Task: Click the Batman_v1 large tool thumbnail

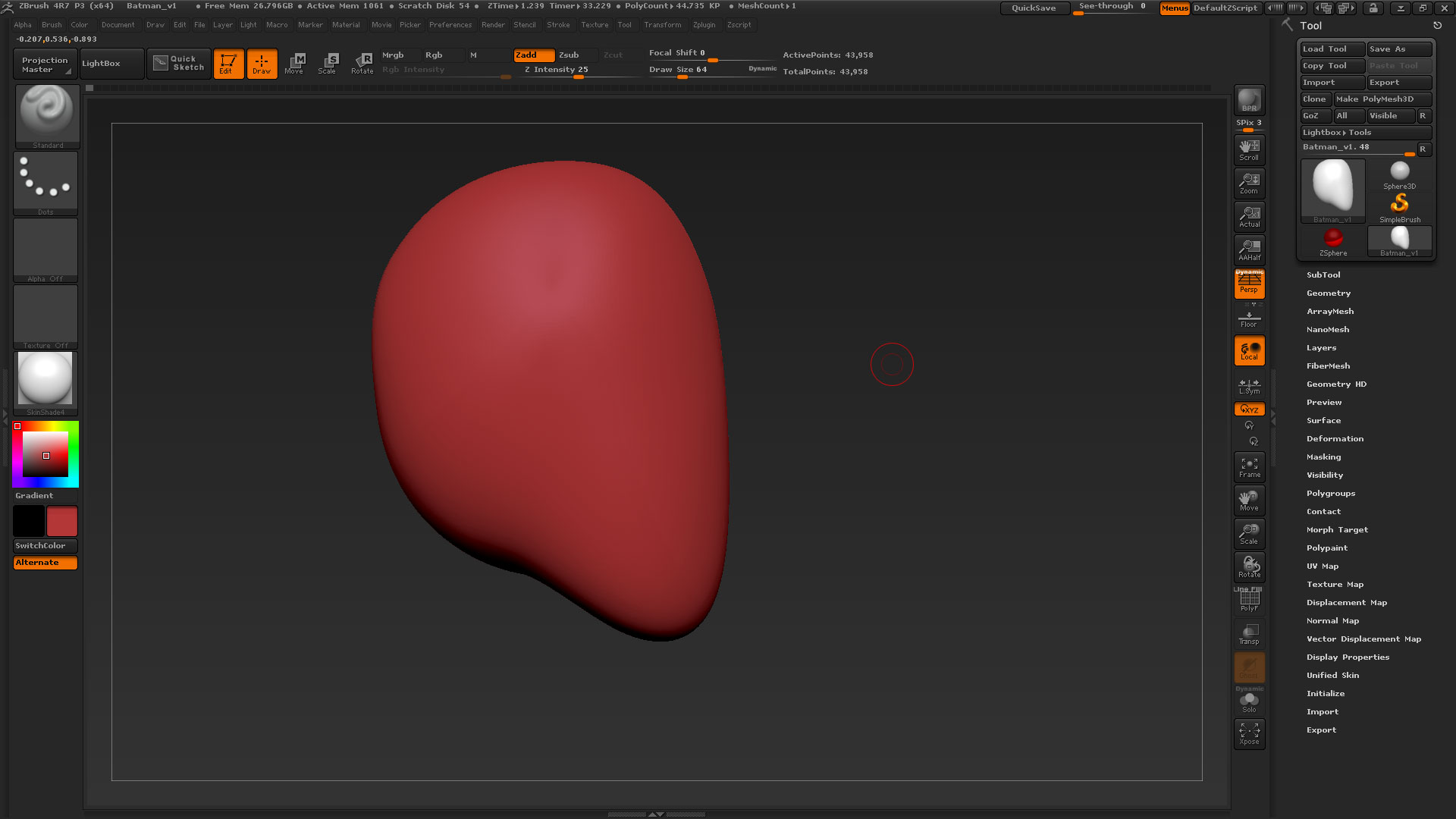Action: 1332,192
